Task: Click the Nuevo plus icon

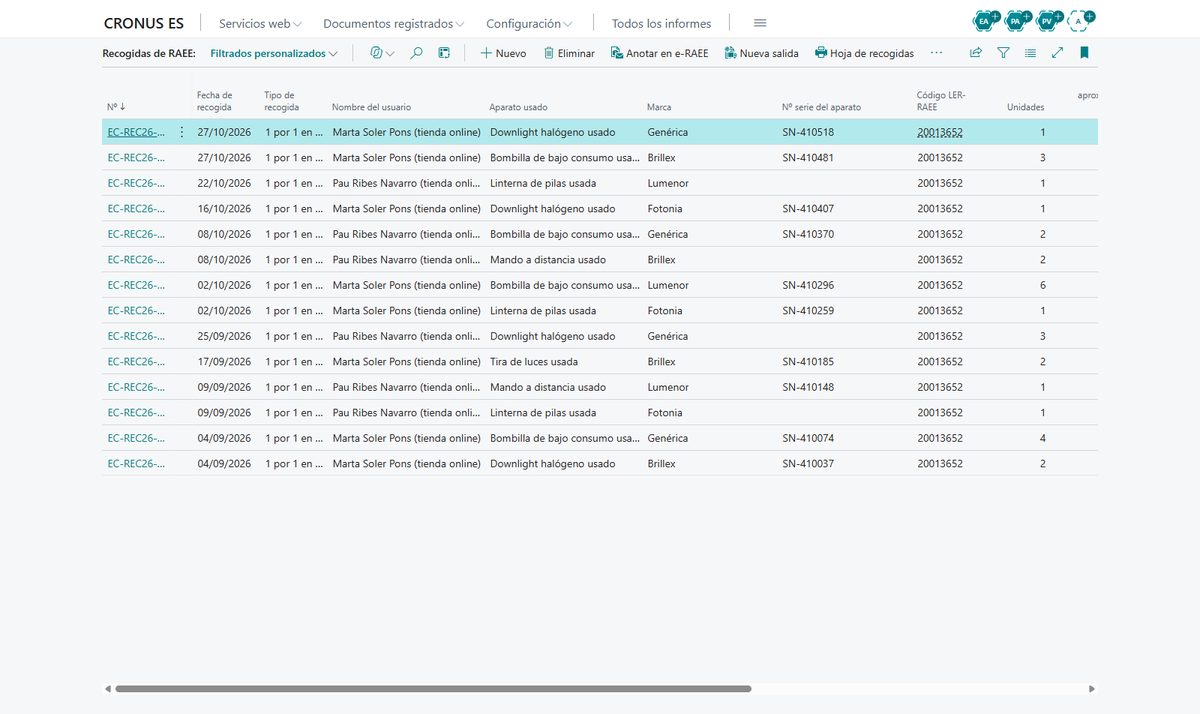Action: (486, 53)
